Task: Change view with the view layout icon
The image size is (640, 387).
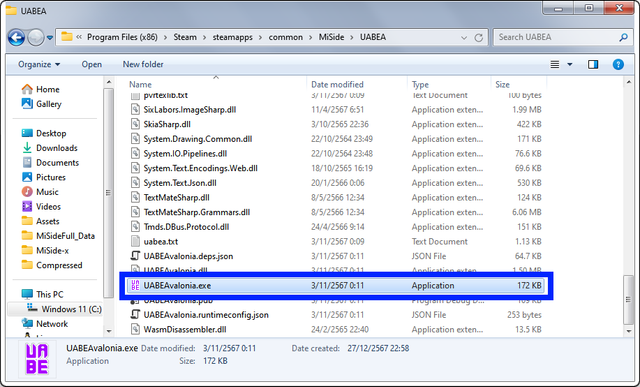Action: 555,64
